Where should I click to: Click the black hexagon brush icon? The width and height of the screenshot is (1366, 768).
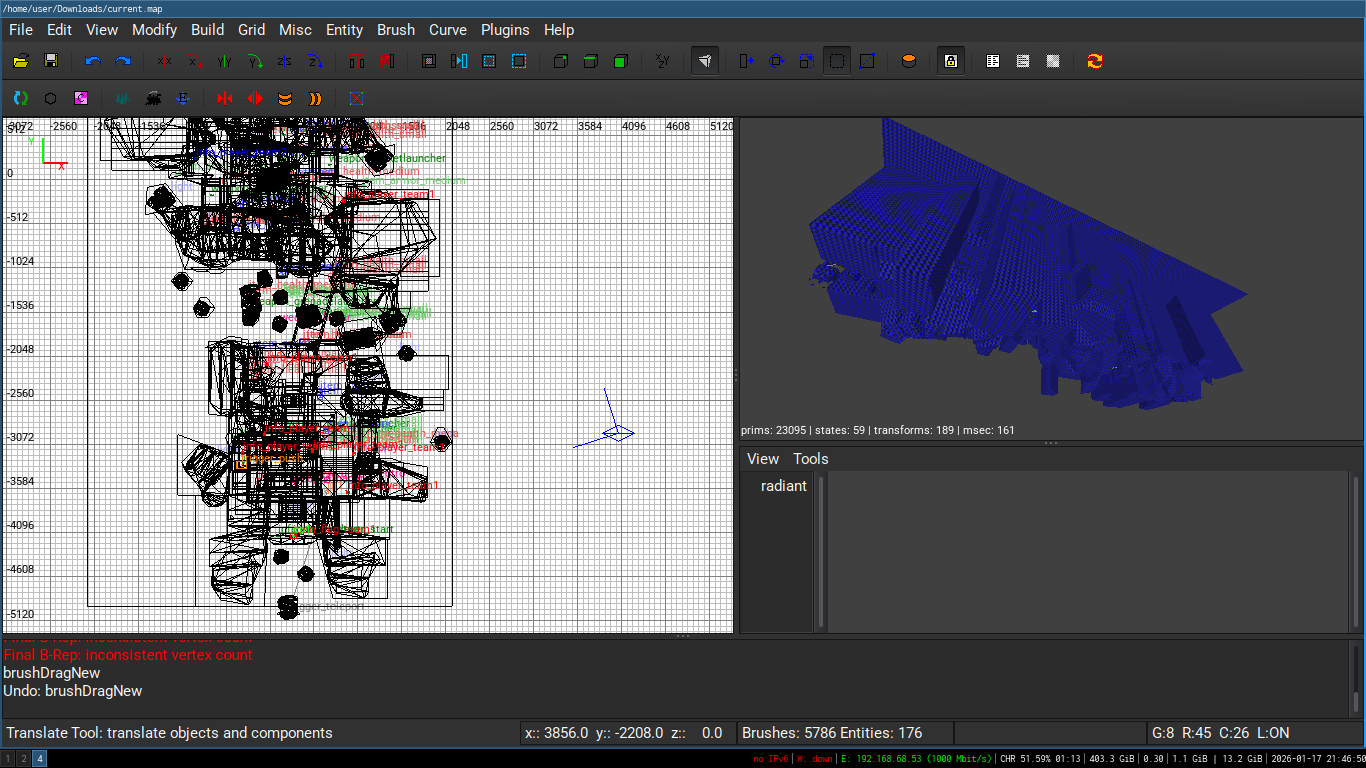pyautogui.click(x=50, y=98)
